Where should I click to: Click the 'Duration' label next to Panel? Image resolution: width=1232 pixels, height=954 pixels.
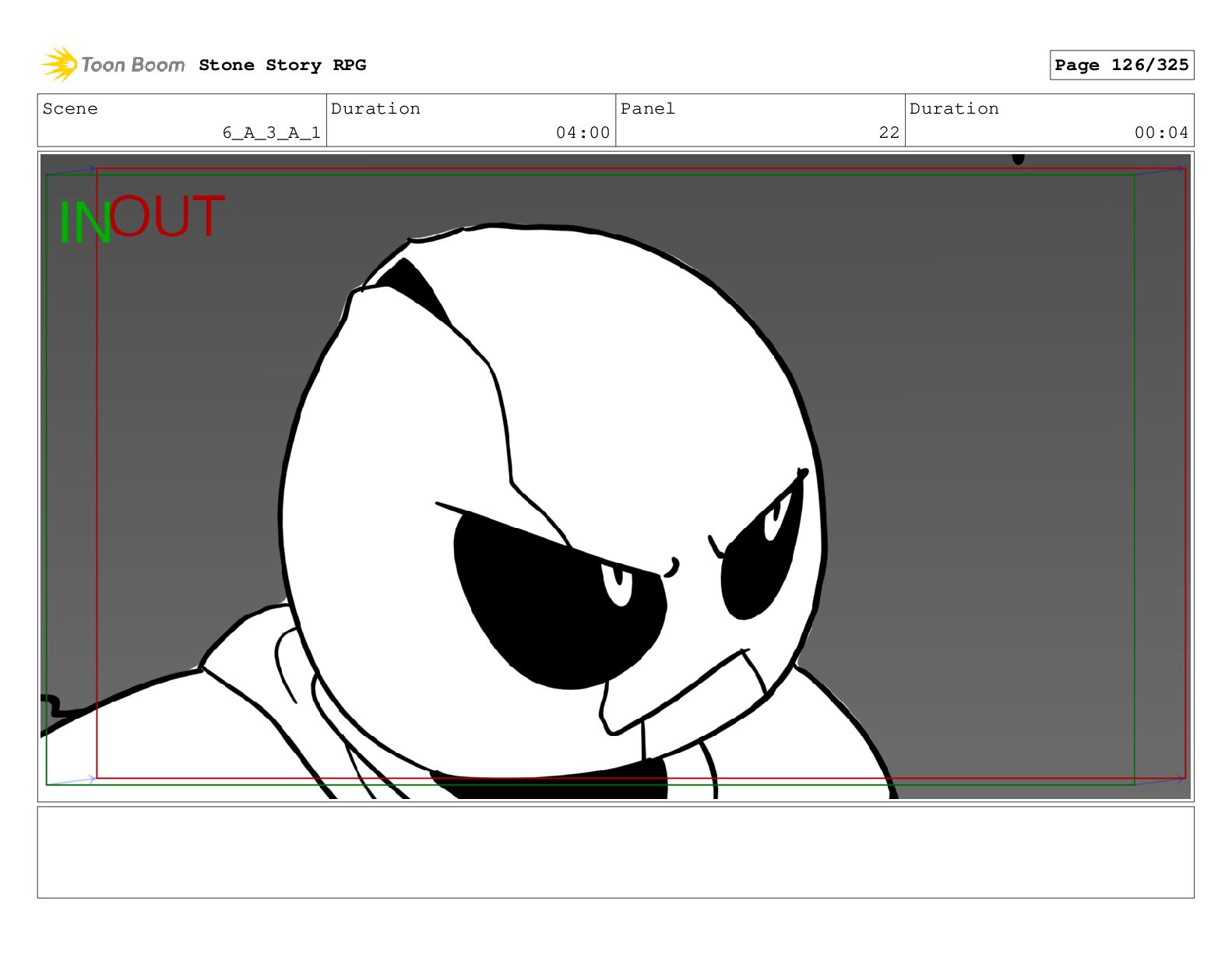(x=954, y=109)
